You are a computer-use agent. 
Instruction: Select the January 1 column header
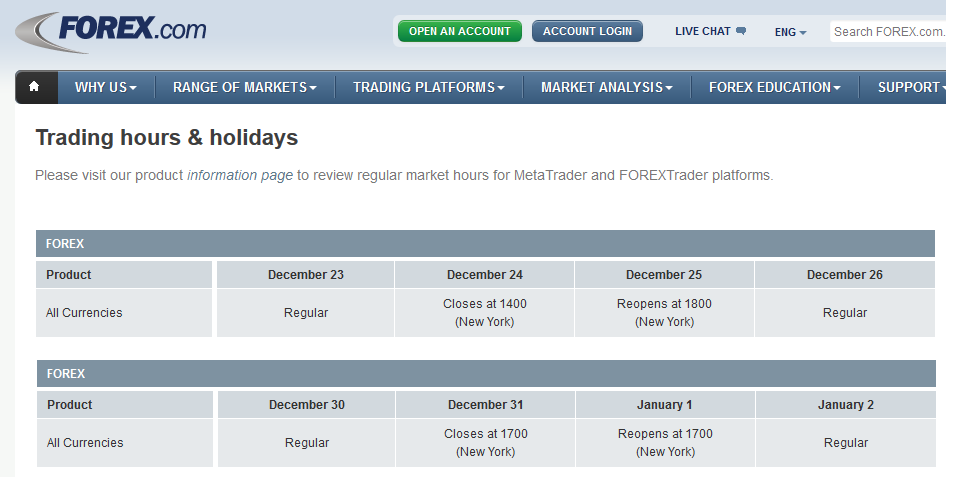pyautogui.click(x=665, y=405)
